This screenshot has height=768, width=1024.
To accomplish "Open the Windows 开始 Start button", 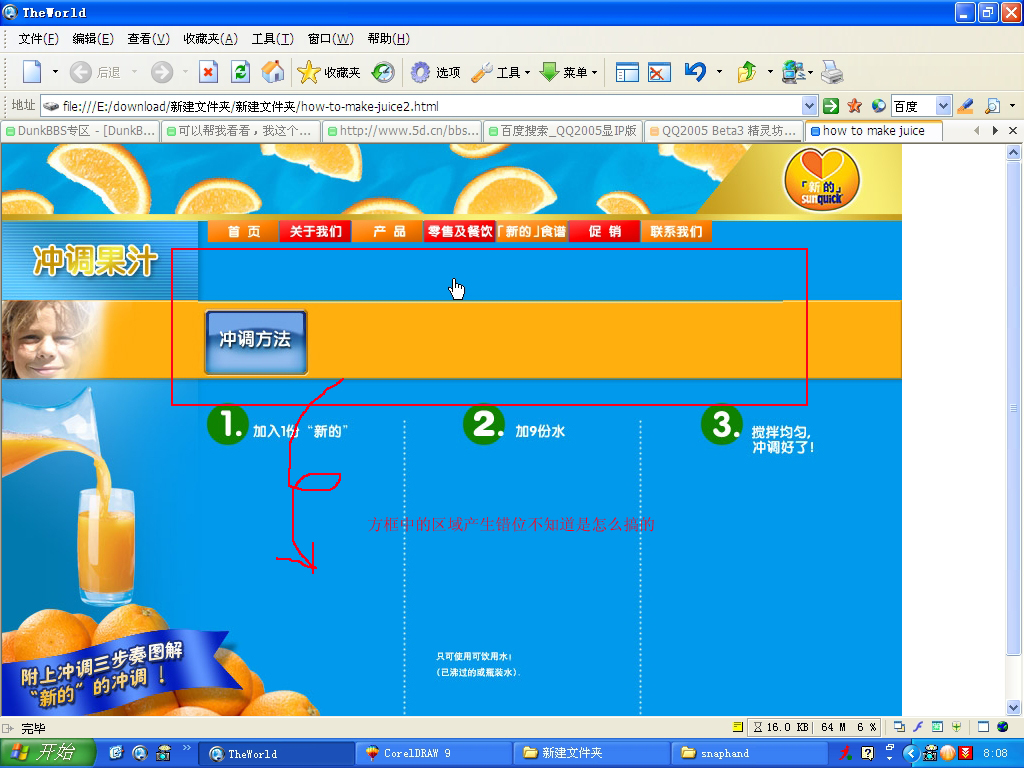I will click(x=48, y=753).
